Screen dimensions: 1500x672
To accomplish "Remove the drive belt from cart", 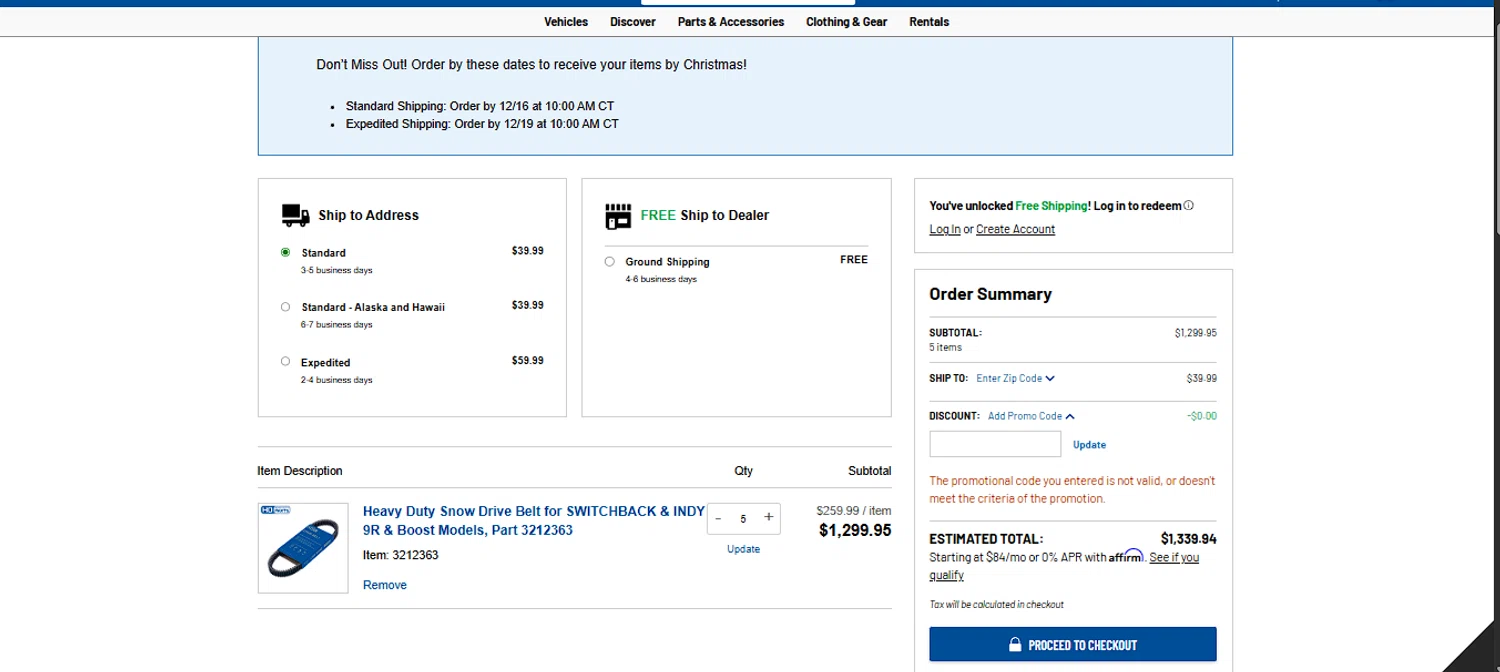I will 385,585.
